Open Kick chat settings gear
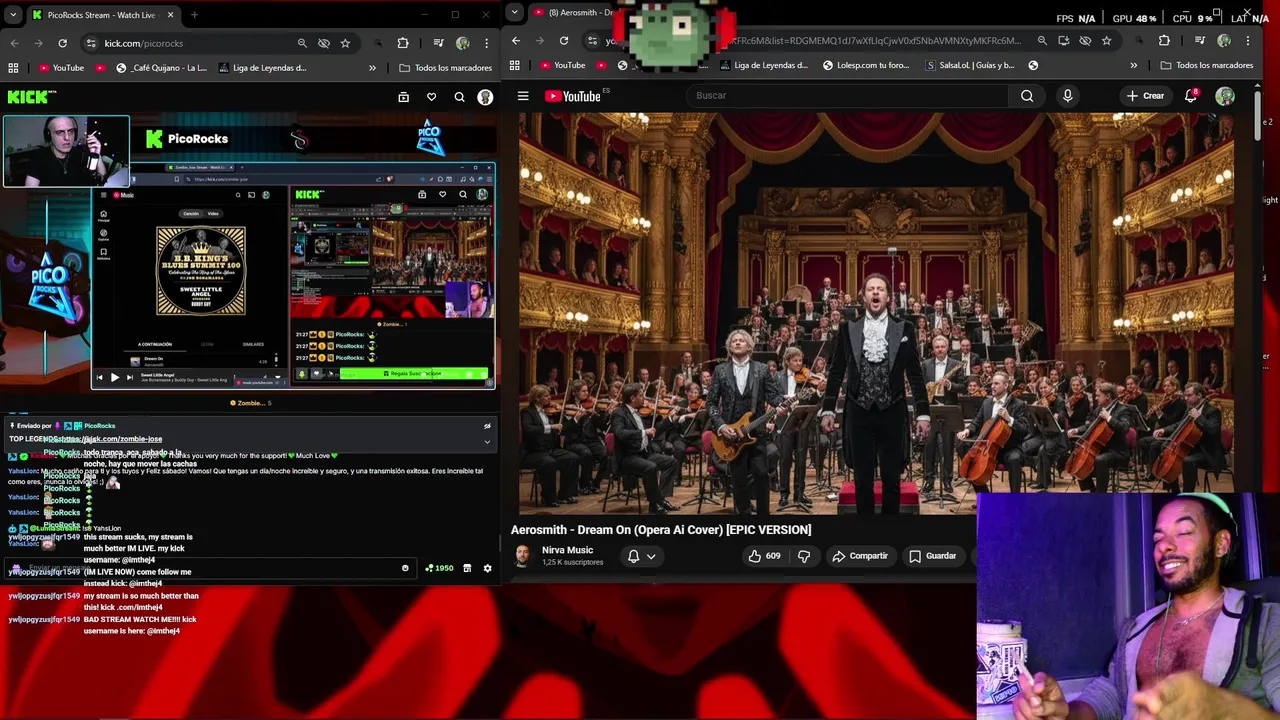 487,568
